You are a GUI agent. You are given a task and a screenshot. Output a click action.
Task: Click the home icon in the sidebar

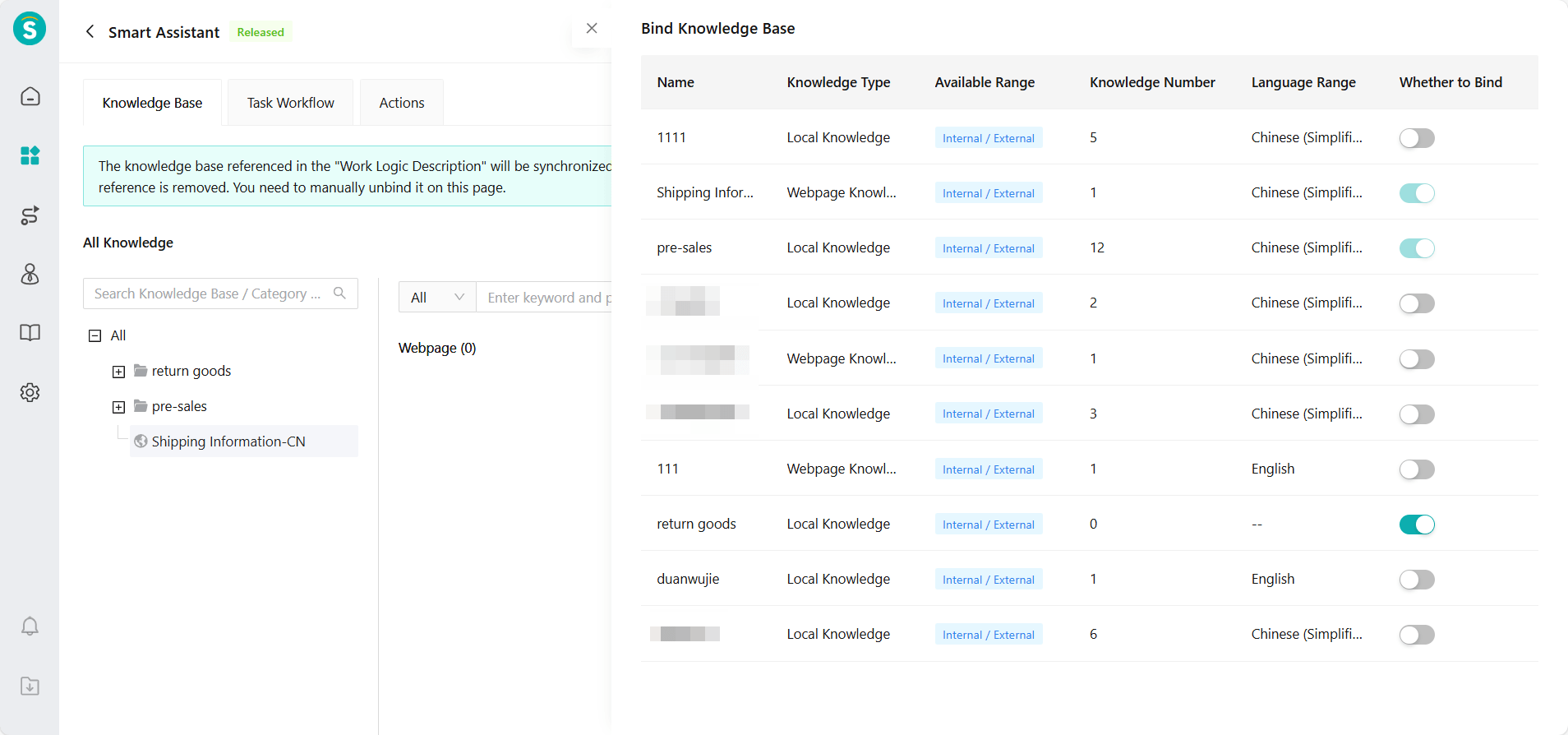(x=30, y=96)
